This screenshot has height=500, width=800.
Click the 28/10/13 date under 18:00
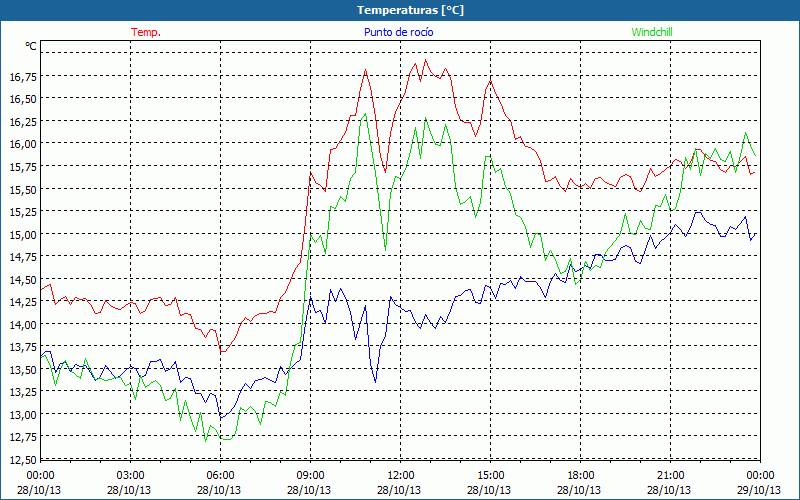coord(579,490)
